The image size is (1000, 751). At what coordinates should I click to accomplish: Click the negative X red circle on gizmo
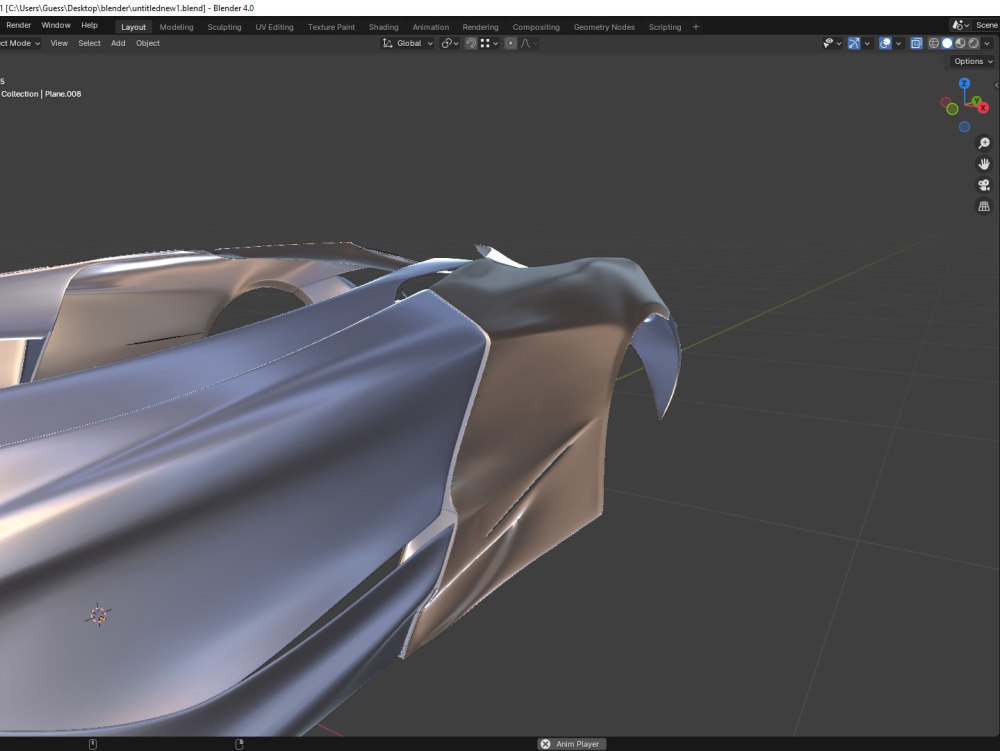[x=945, y=102]
